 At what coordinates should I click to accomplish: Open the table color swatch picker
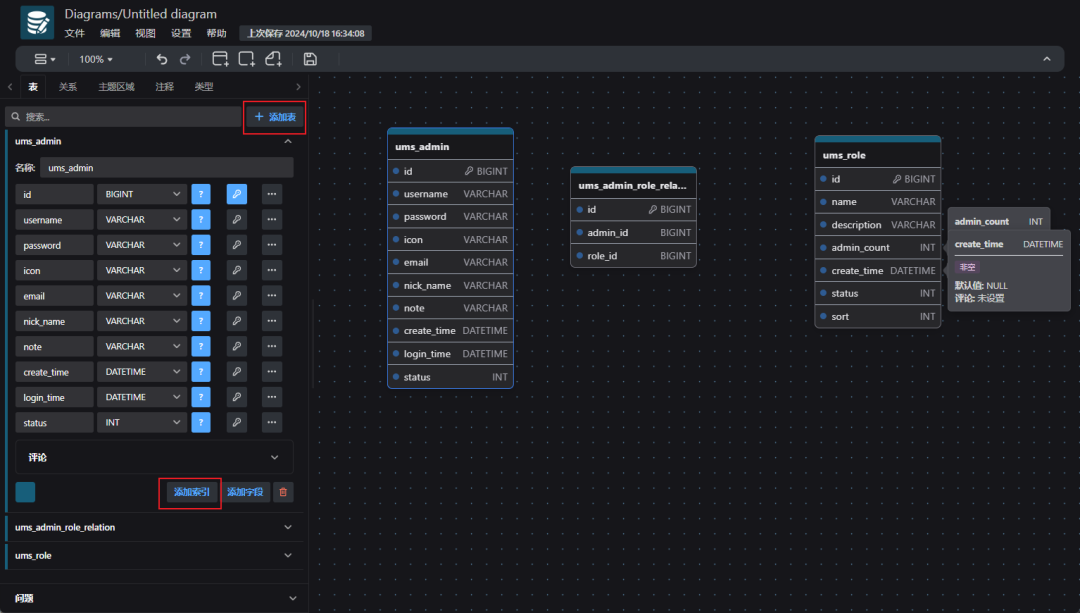click(25, 492)
